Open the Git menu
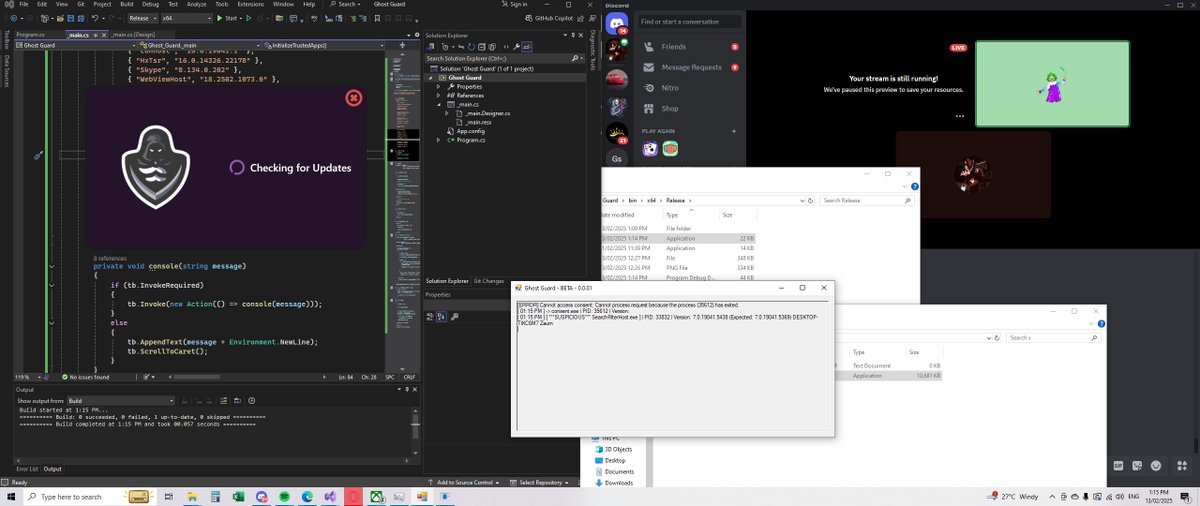 (x=79, y=4)
